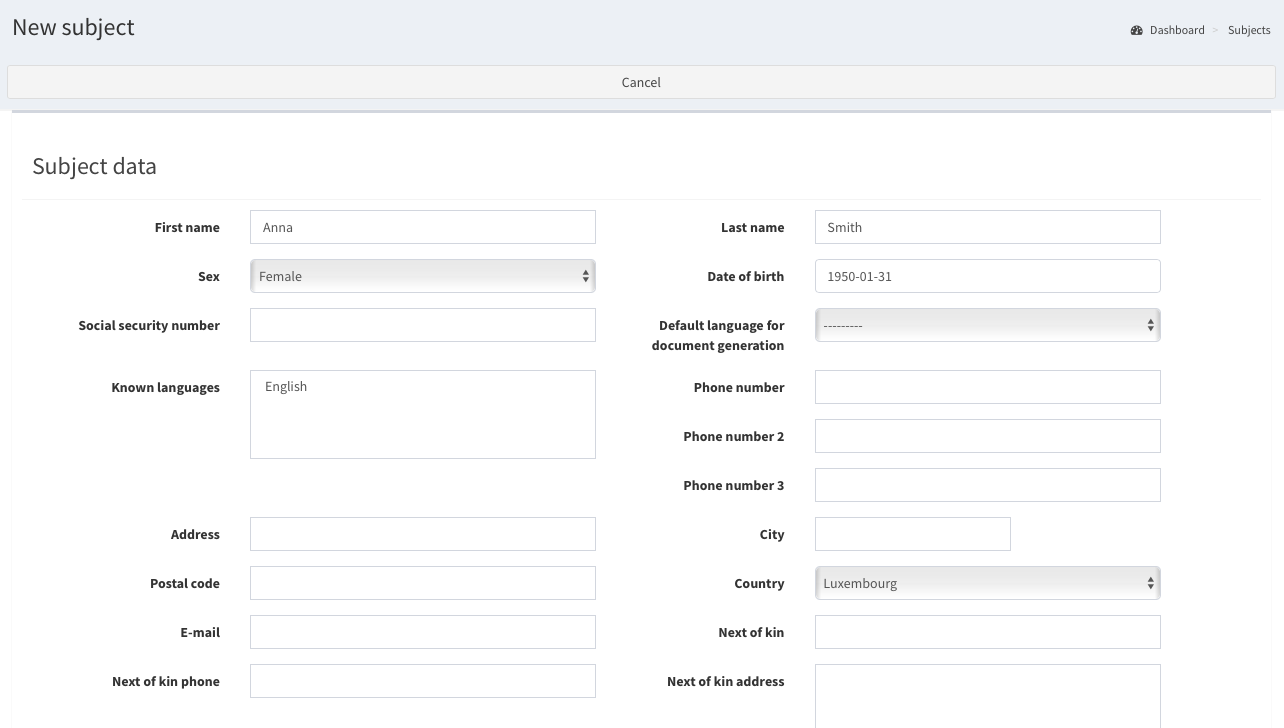Go to Subjects breadcrumb link
The height and width of the screenshot is (728, 1284).
(x=1249, y=30)
